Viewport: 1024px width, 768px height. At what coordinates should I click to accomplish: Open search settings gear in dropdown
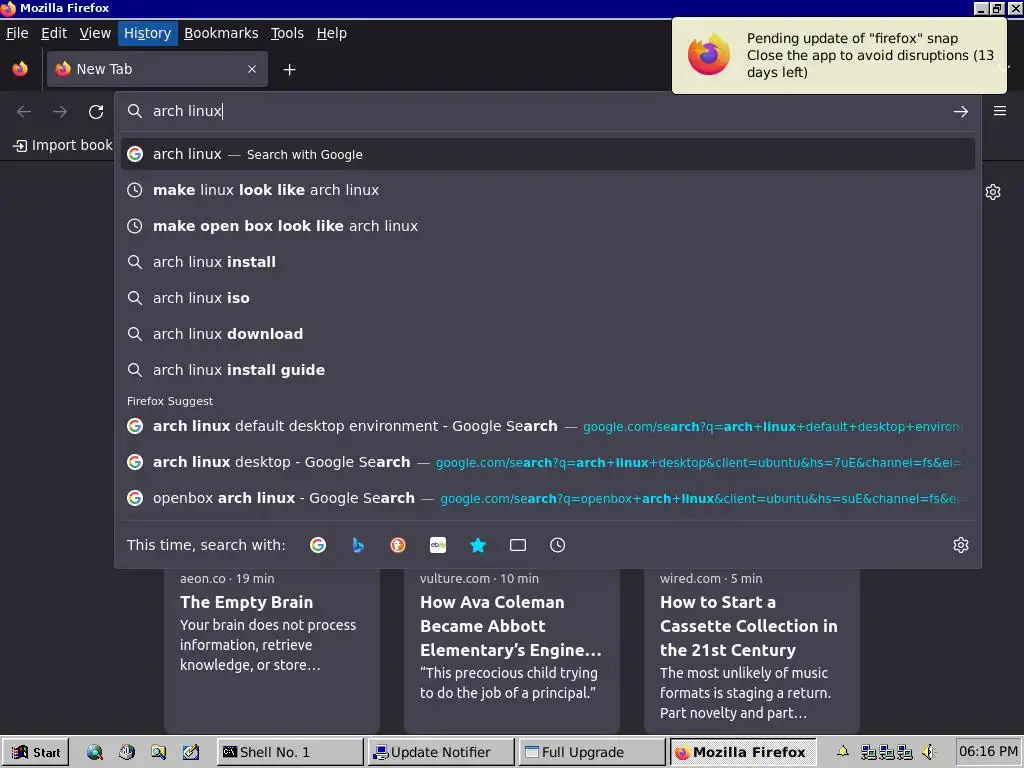[x=961, y=545]
